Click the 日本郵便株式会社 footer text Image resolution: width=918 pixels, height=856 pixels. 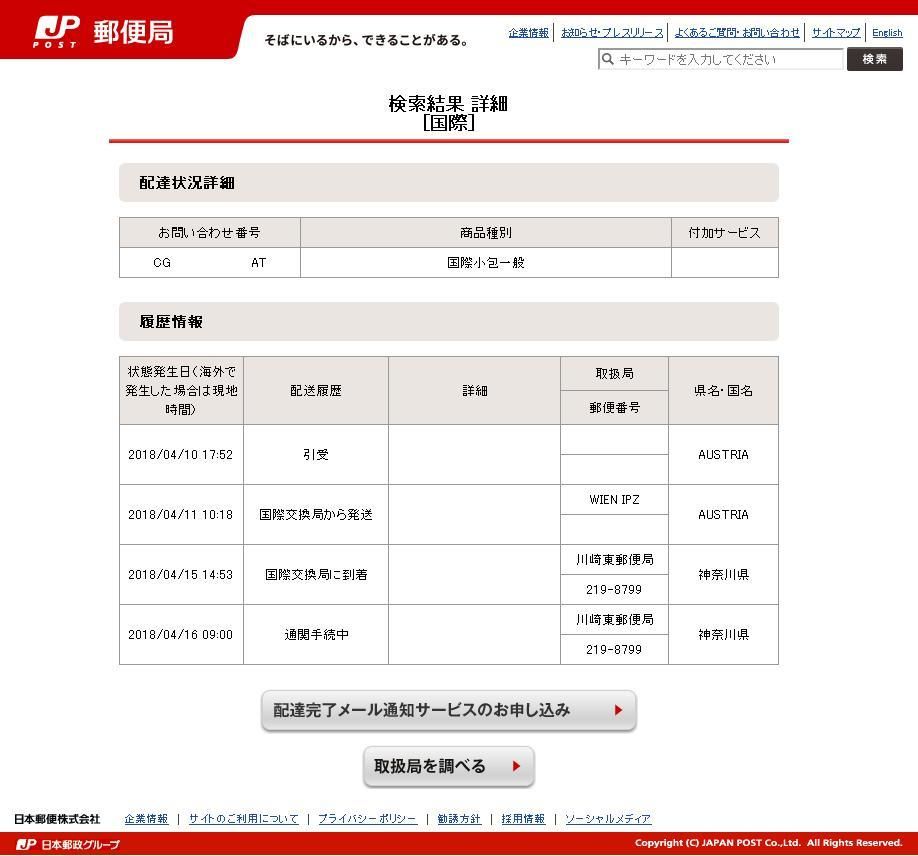[57, 819]
